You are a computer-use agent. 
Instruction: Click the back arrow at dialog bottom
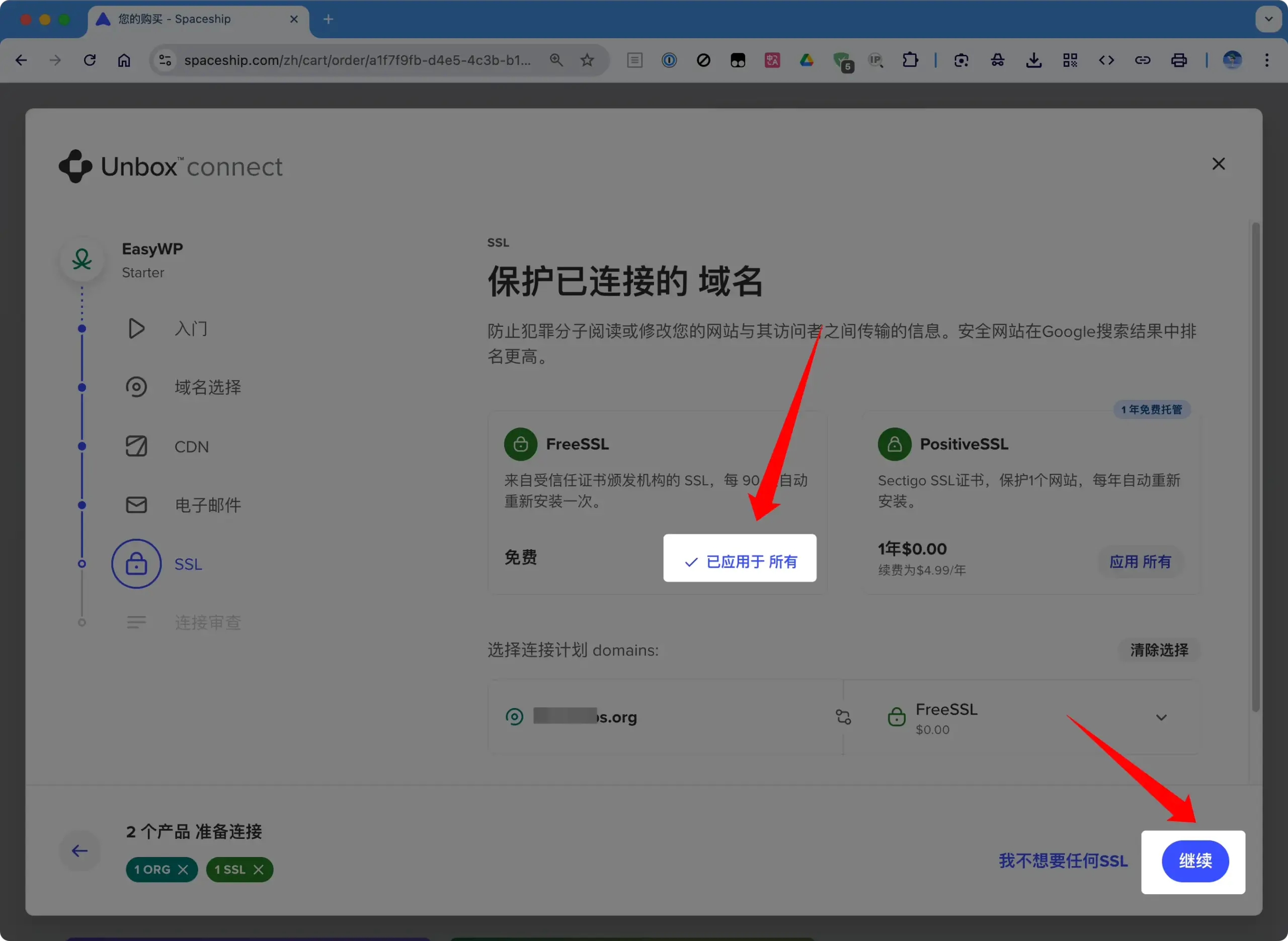80,851
